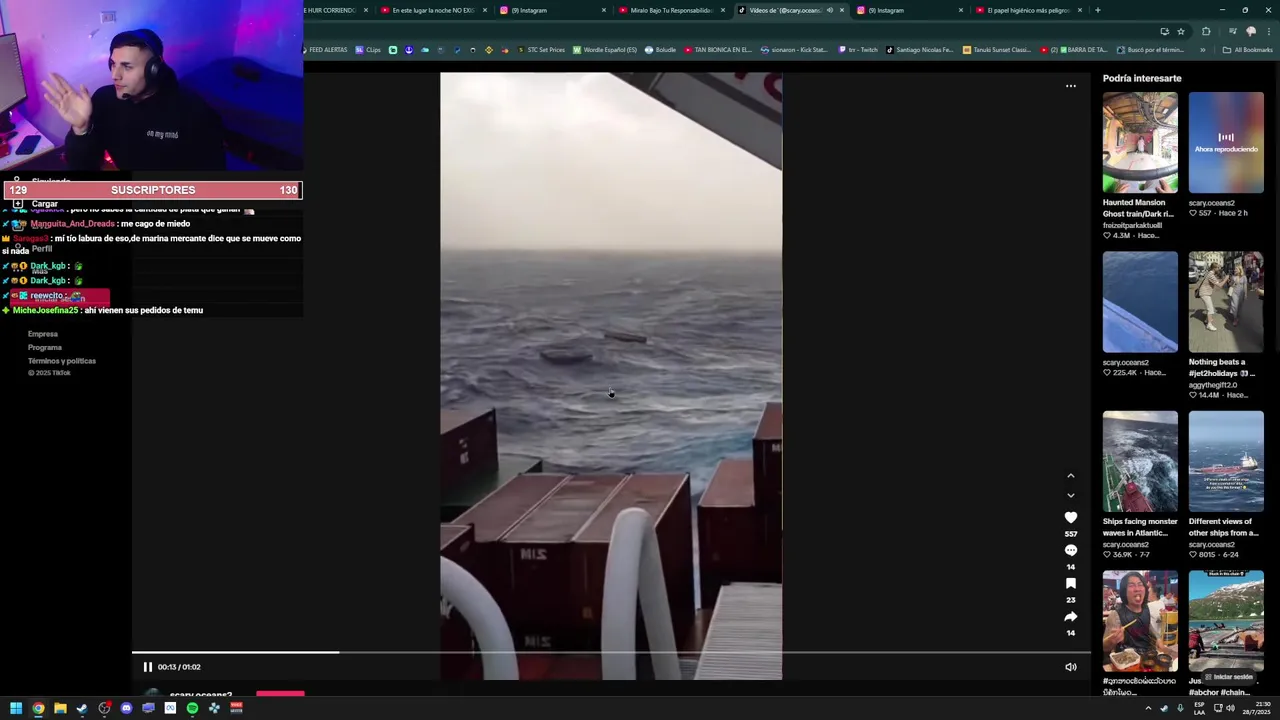The image size is (1280, 720).
Task: Open 'sionaron - Kick Stat...' bookmark
Action: (x=795, y=50)
